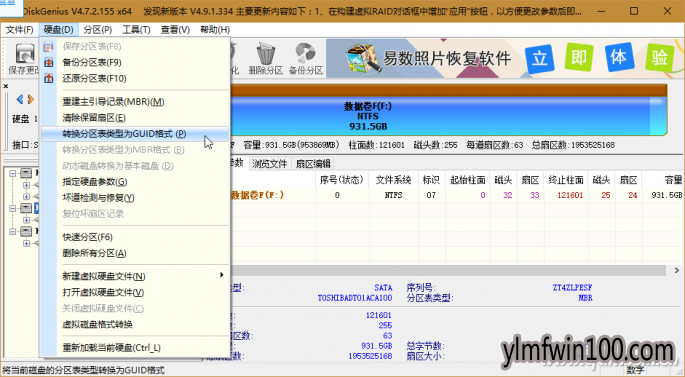Viewport: 685px width, 377px height.
Task: Open the 文件(F) menu
Action: click(x=20, y=30)
